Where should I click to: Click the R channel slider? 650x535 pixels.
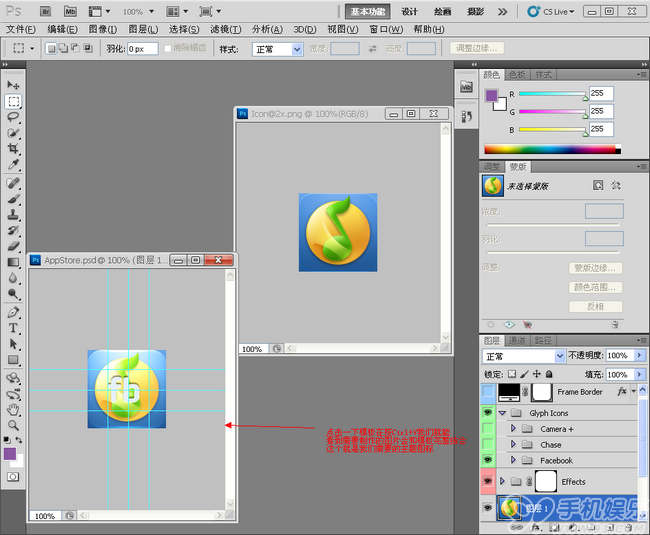[553, 94]
